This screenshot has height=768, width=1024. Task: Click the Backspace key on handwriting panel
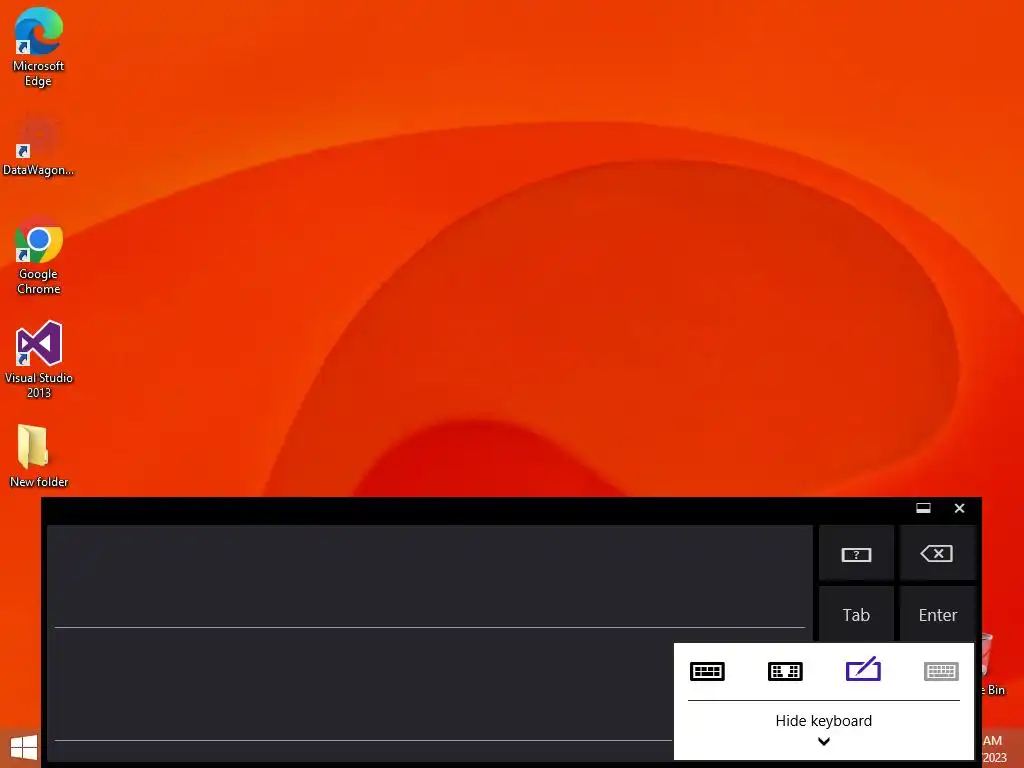click(x=937, y=554)
